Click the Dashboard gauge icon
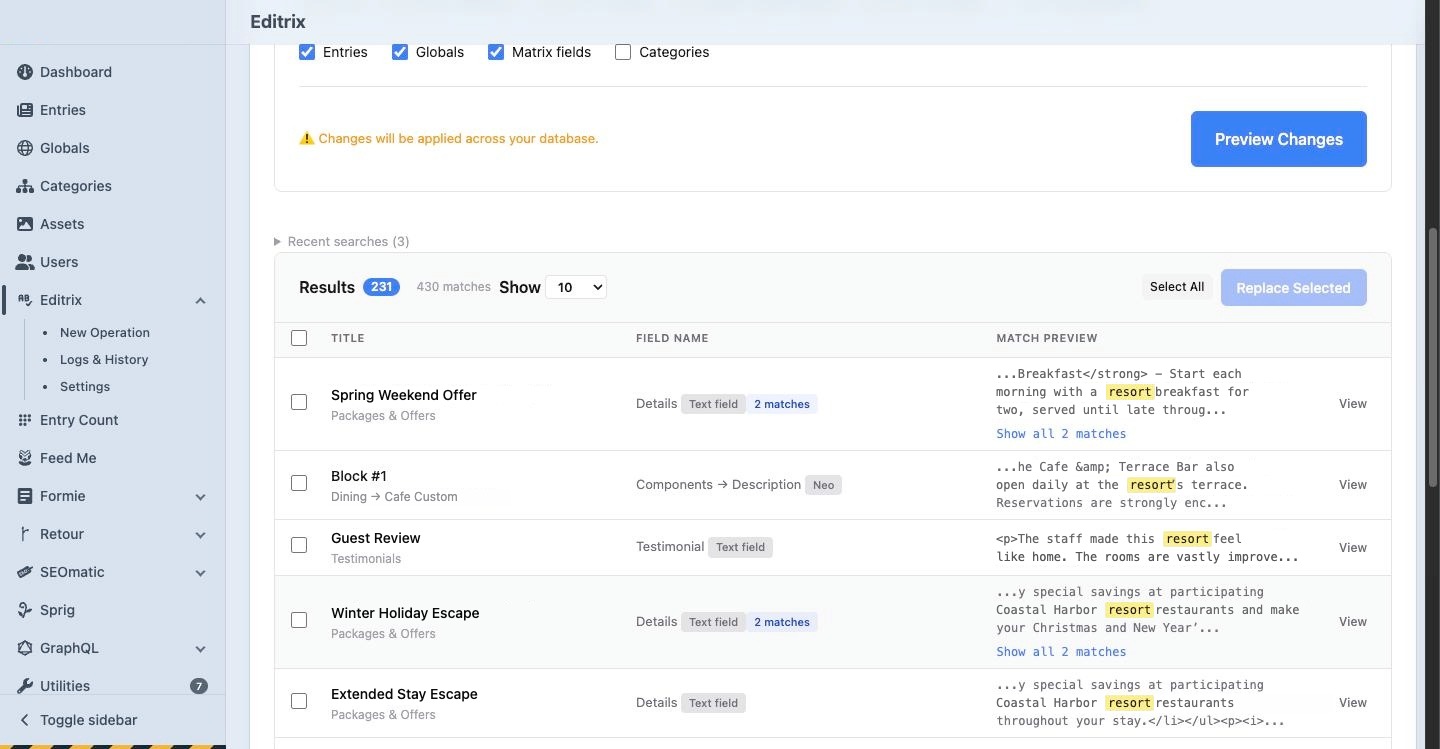This screenshot has width=1440, height=749. (x=25, y=72)
